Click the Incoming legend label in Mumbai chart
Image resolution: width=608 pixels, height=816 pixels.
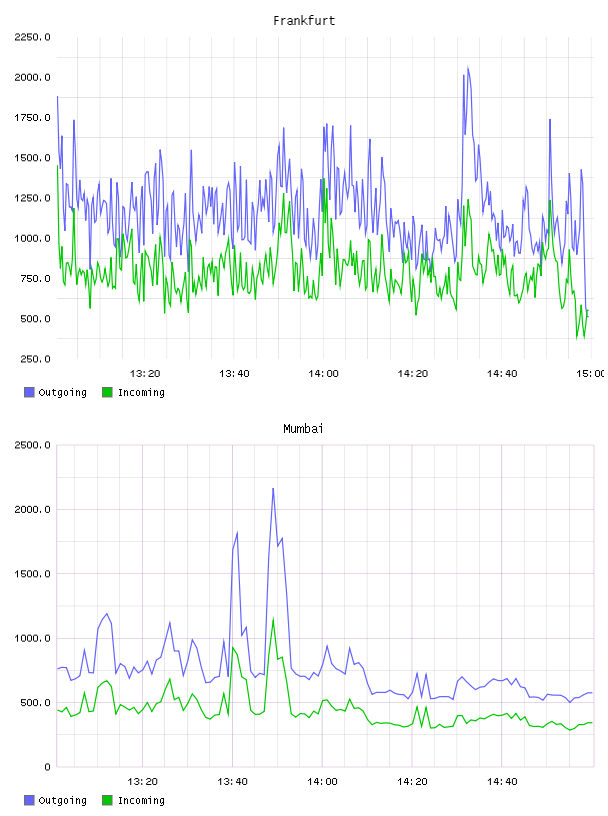pos(141,800)
